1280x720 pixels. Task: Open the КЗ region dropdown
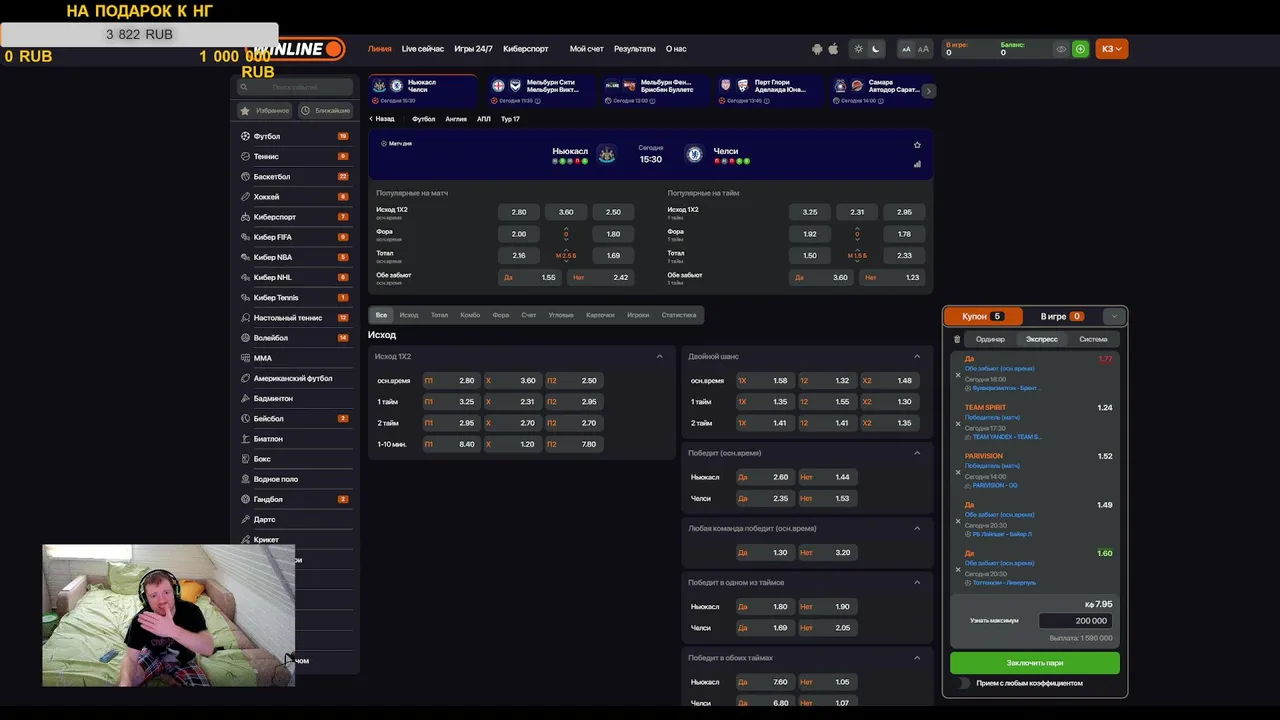click(1112, 49)
